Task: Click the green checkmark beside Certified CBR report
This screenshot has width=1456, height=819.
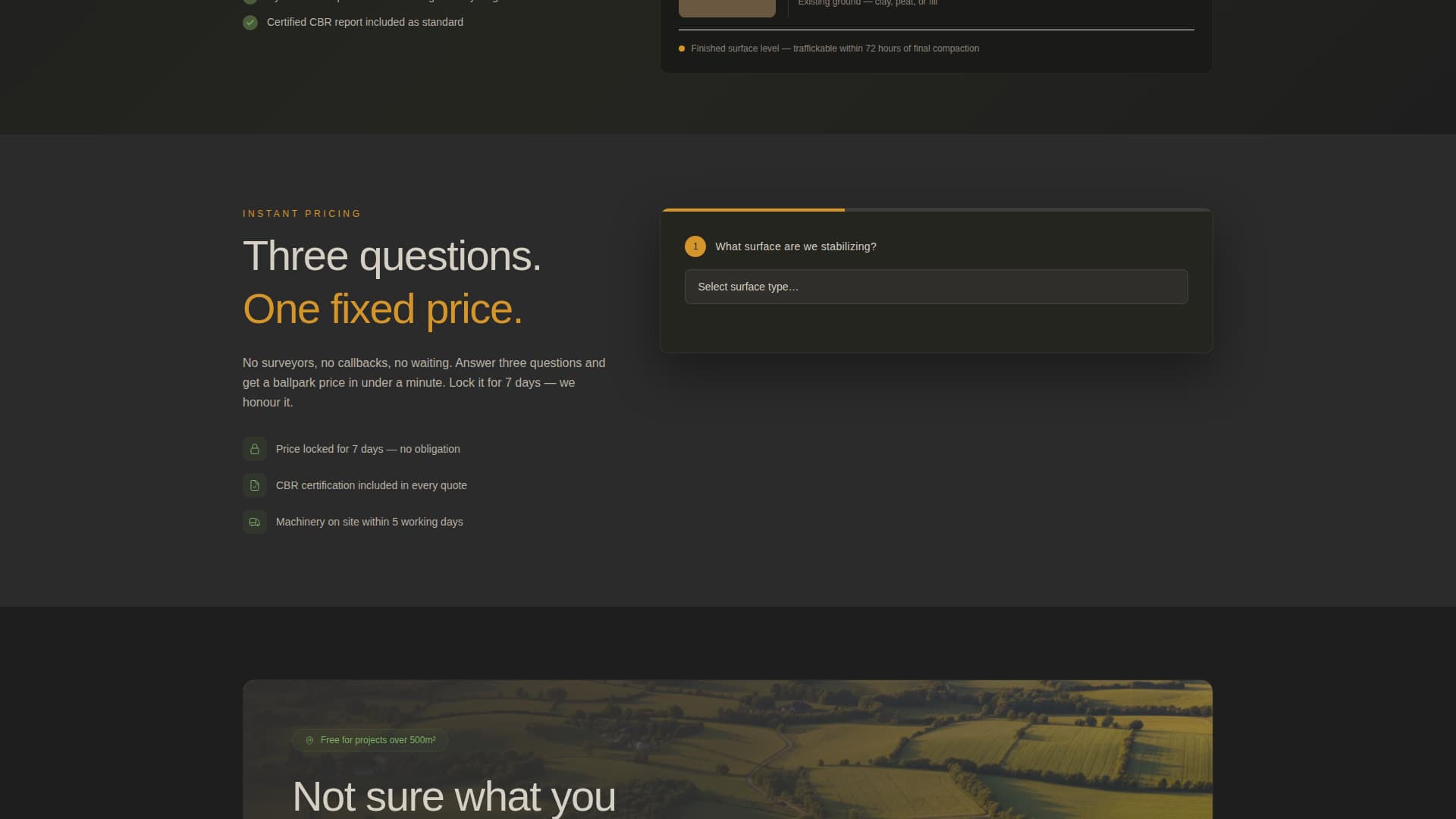Action: coord(250,23)
